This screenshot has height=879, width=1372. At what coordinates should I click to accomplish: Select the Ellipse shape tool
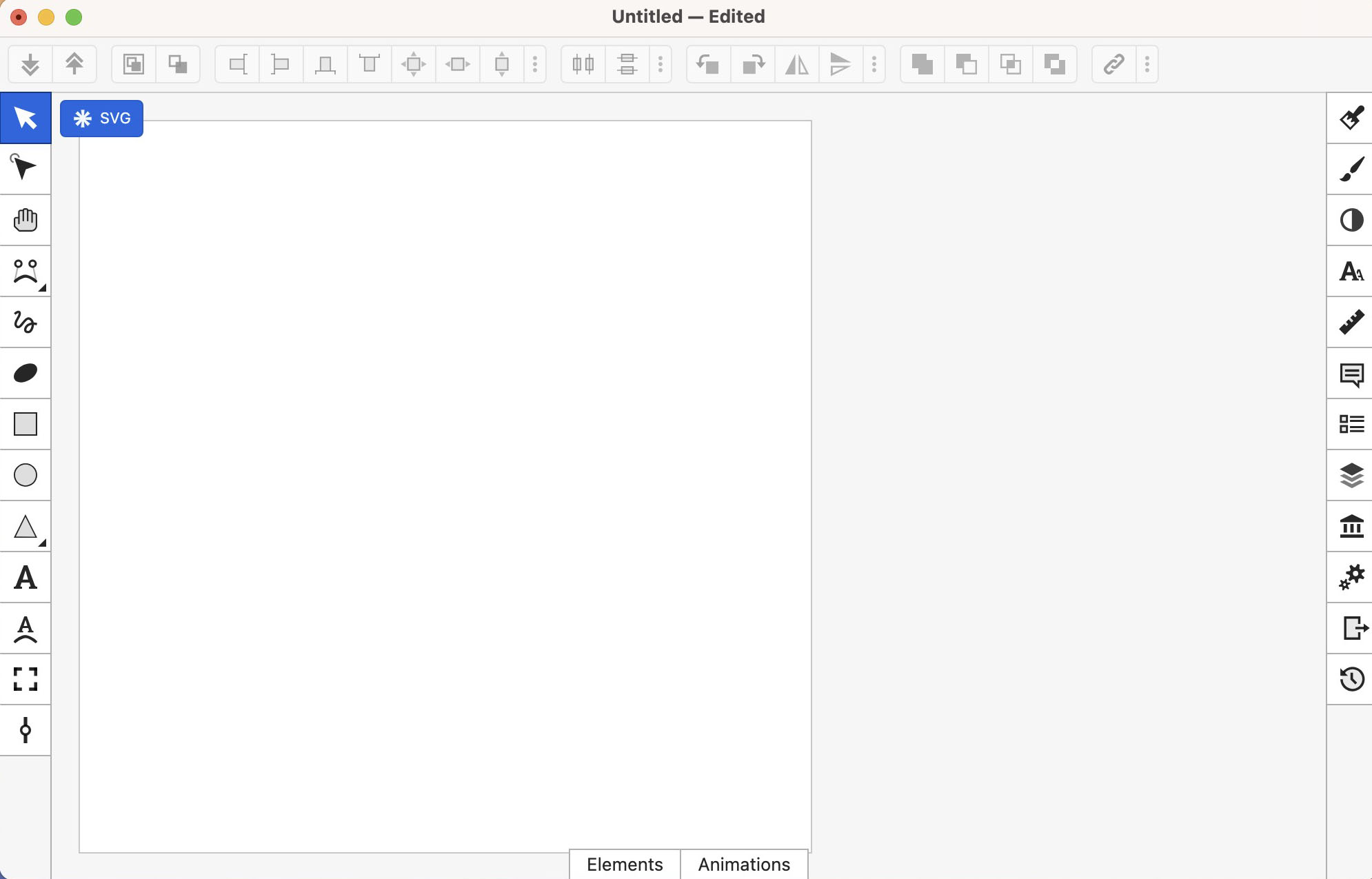pos(26,475)
